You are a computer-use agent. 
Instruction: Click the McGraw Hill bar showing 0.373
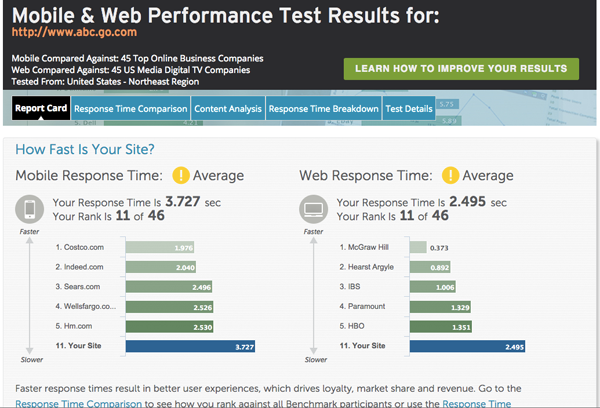tap(418, 247)
